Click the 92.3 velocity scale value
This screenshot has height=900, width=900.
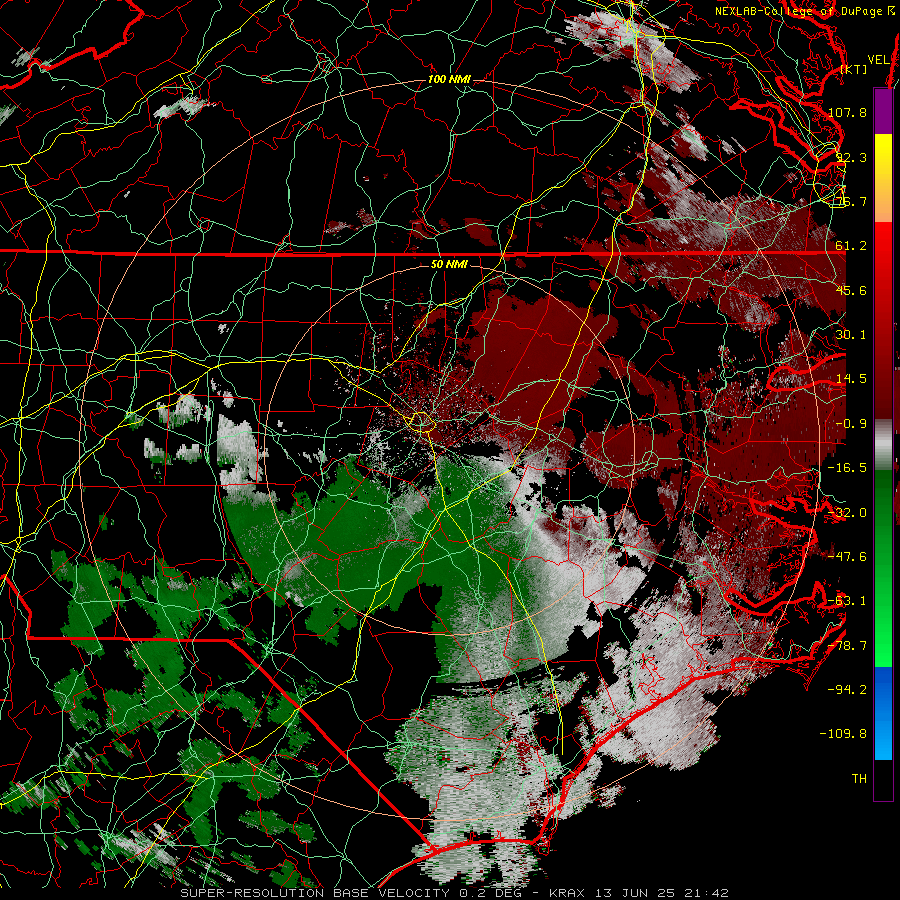pyautogui.click(x=851, y=157)
